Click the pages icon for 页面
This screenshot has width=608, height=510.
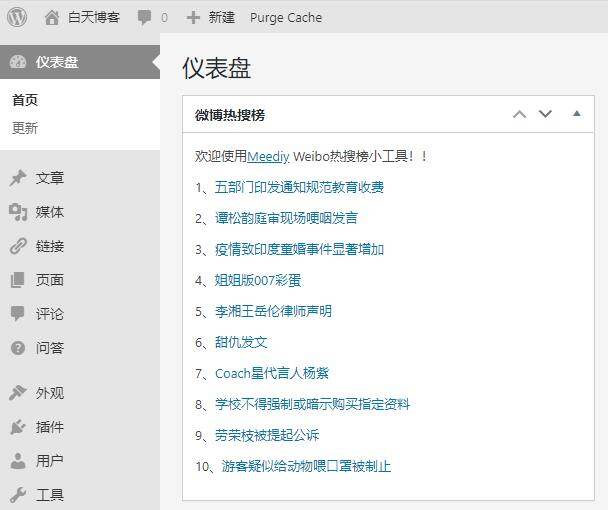[x=18, y=280]
